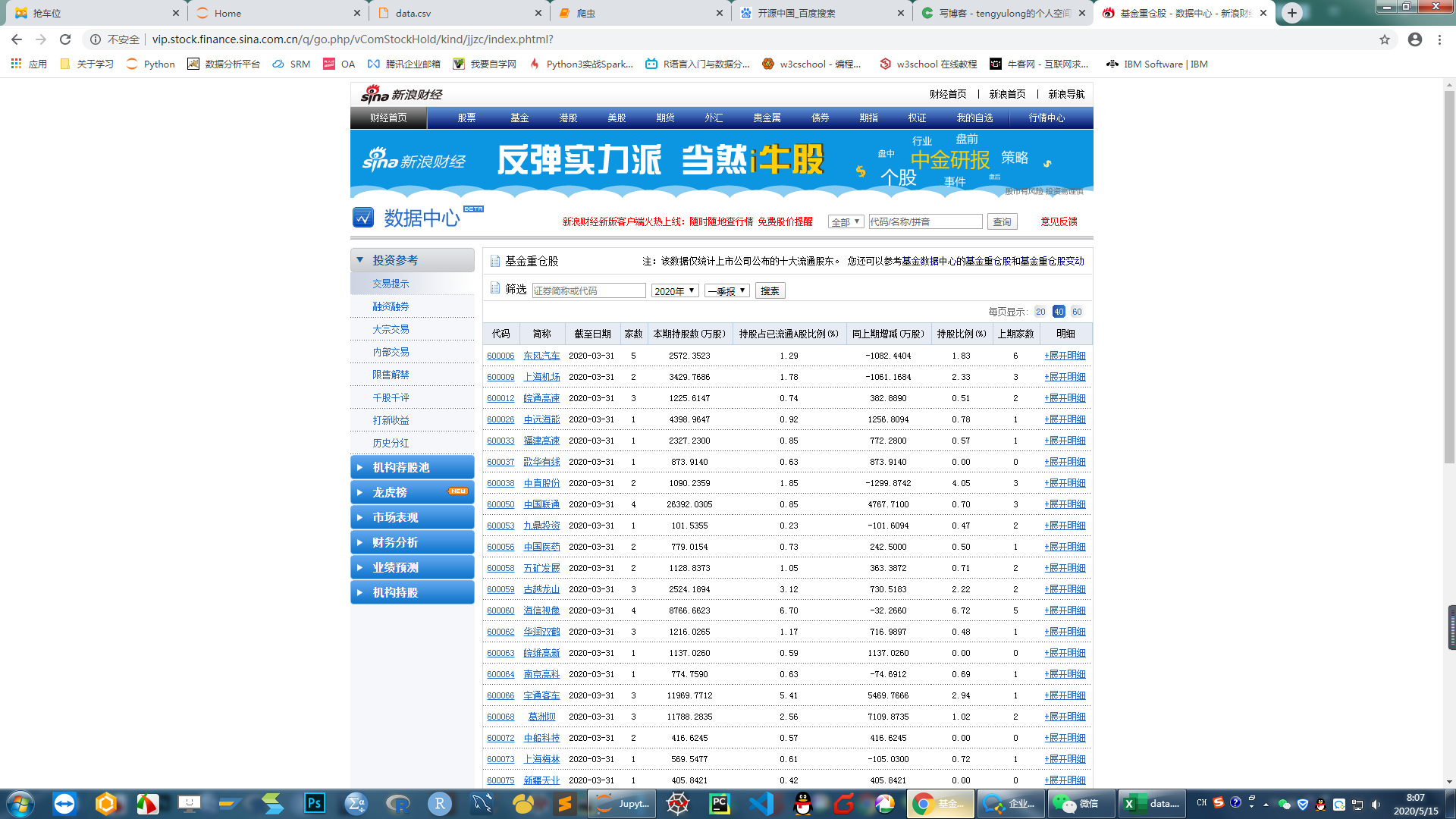The image size is (1456, 819).
Task: Open WeChat (微信) from the taskbar
Action: point(1080,804)
